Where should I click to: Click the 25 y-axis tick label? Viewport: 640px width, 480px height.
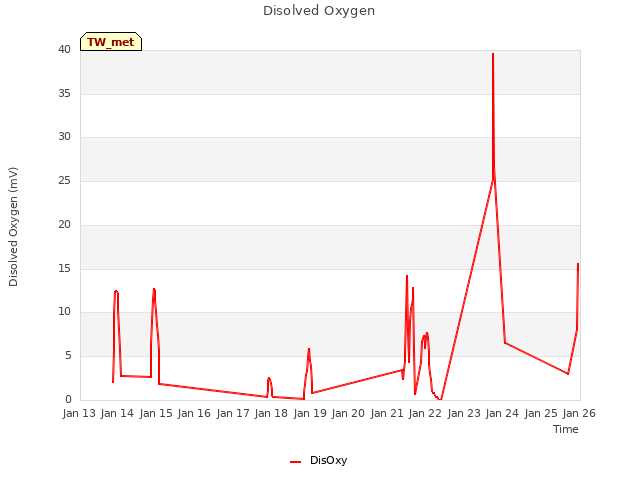[64, 181]
